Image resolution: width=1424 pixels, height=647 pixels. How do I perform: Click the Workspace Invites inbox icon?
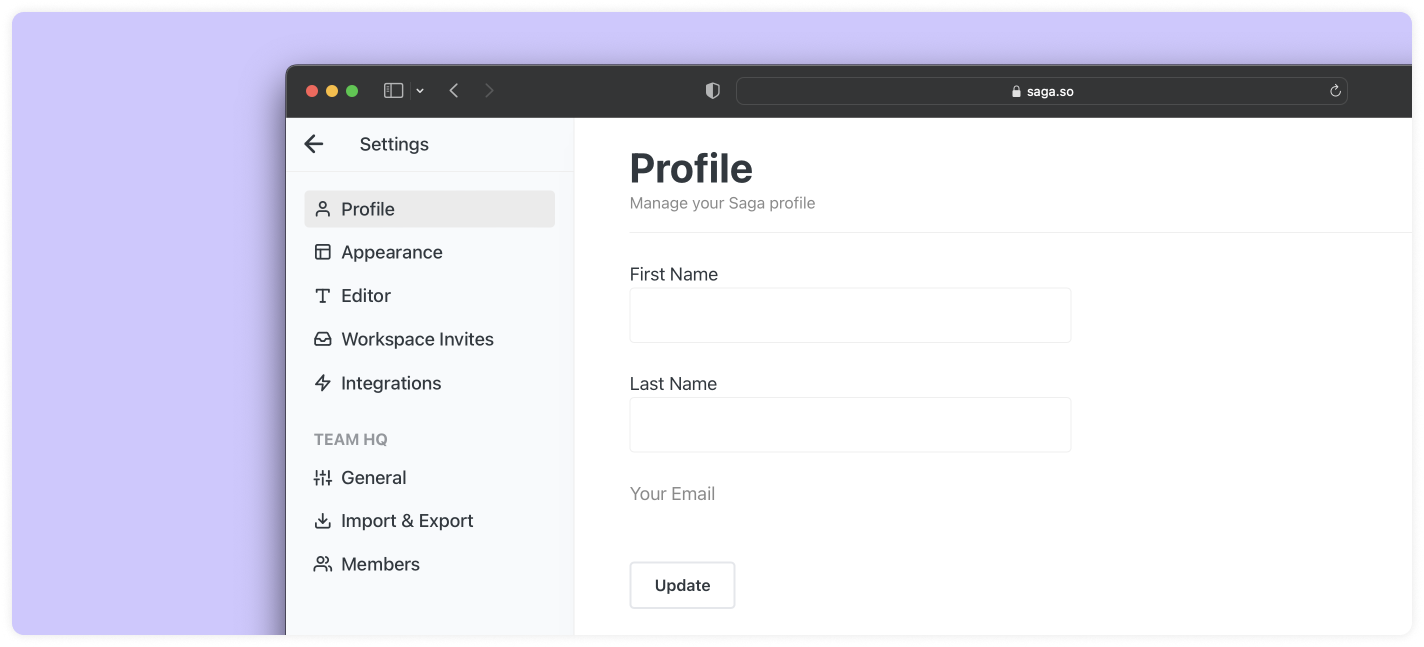[322, 339]
